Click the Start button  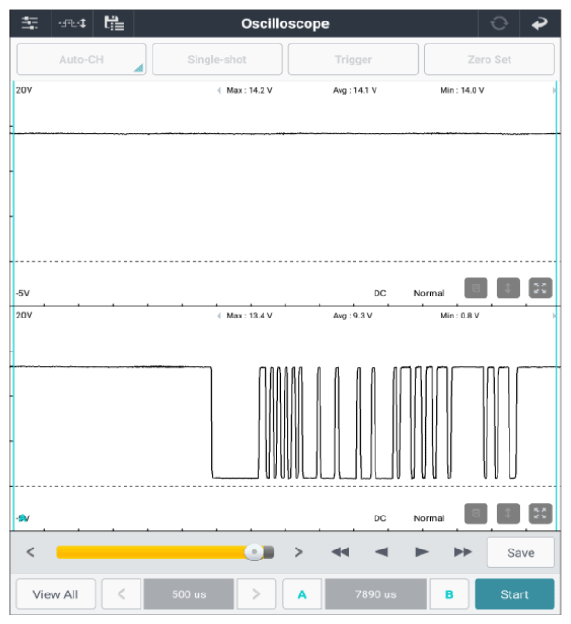(514, 594)
